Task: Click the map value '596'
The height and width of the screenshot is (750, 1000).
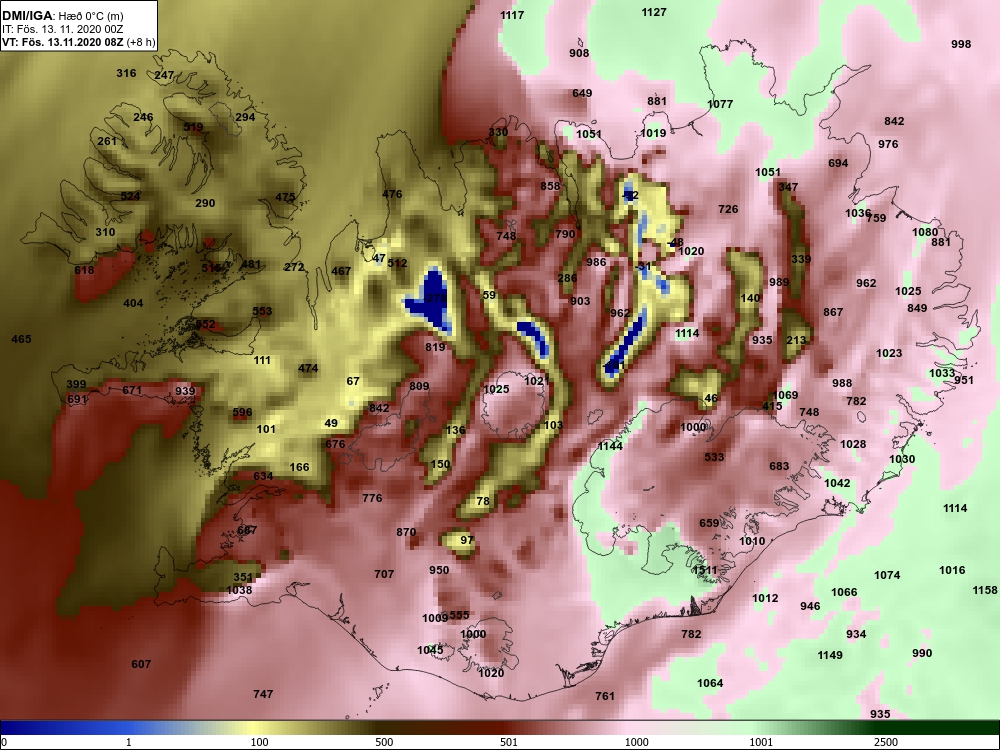Action: tap(242, 413)
